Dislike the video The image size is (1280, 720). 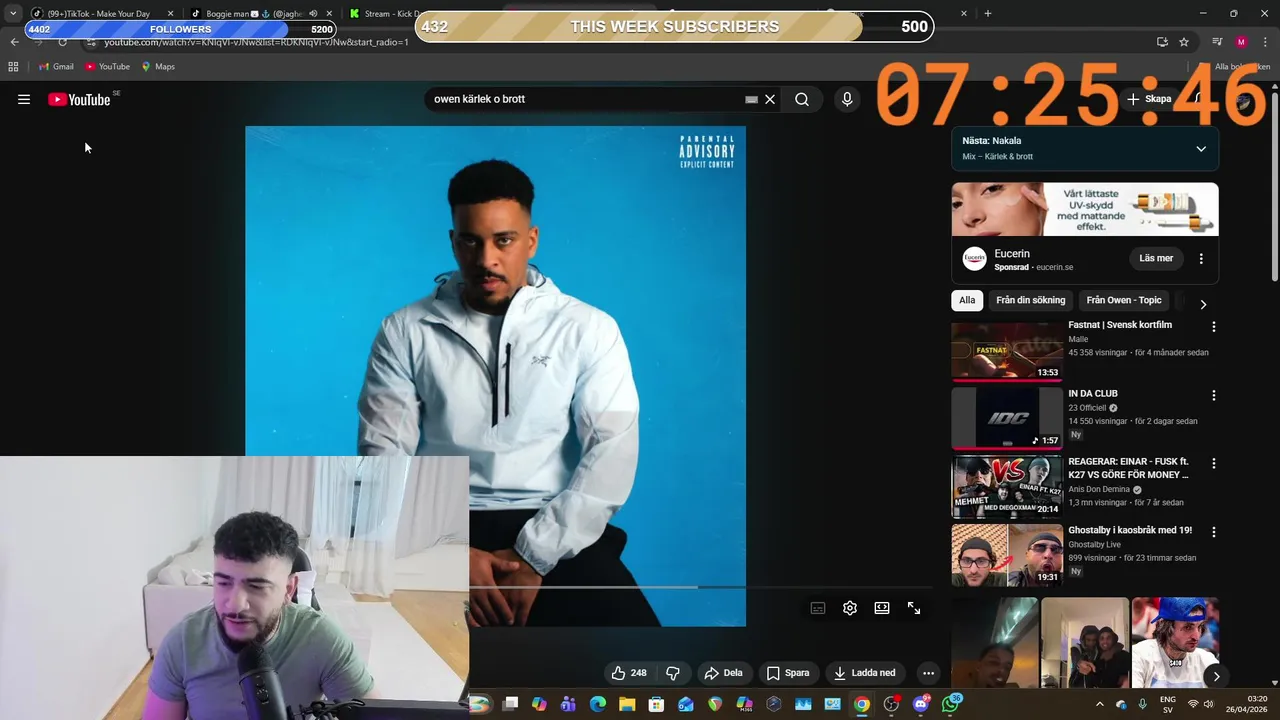coord(673,673)
